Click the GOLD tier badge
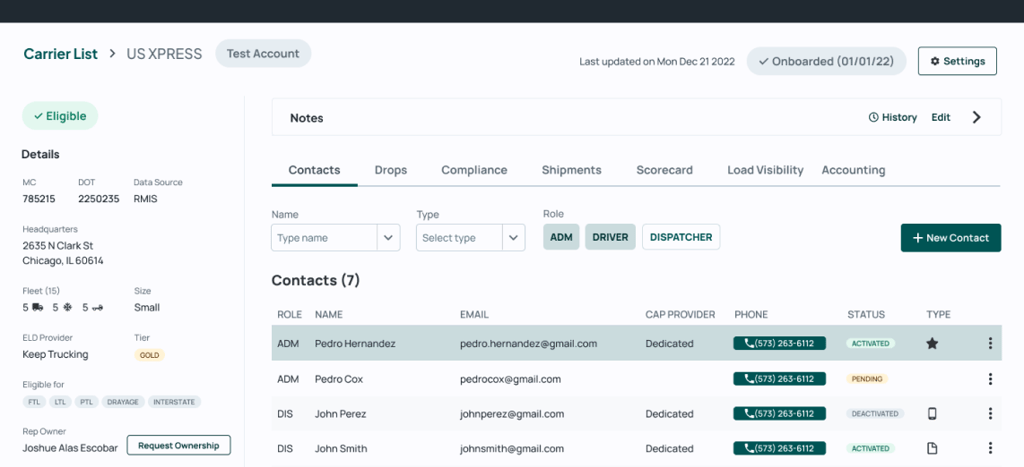Viewport: 1024px width, 467px height. click(150, 355)
